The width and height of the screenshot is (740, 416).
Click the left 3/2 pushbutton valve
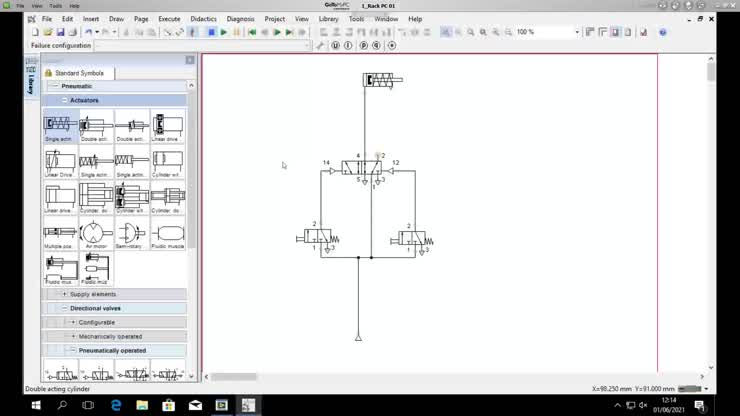pyautogui.click(x=318, y=237)
